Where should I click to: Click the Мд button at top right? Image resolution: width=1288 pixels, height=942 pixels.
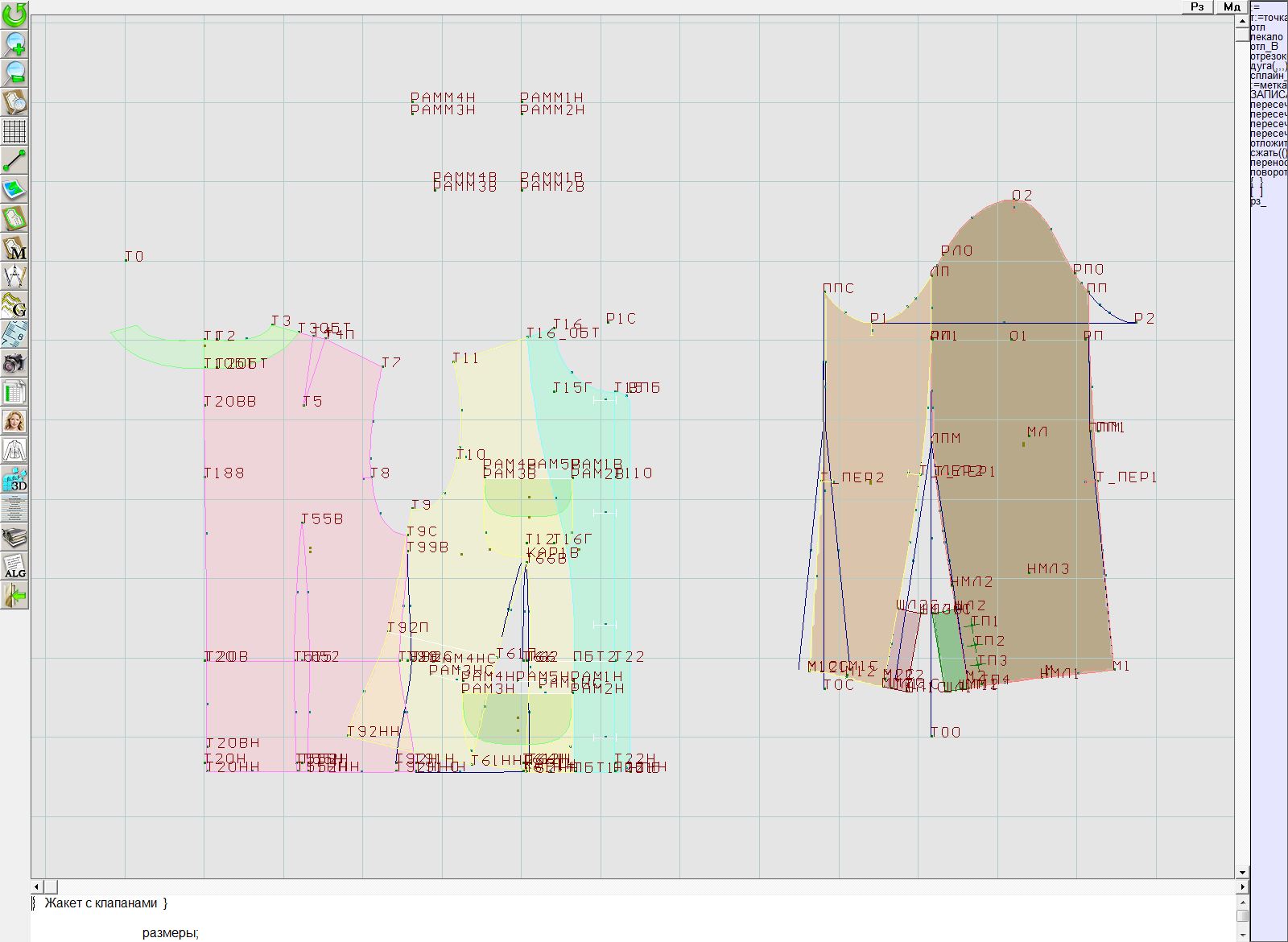pos(1232,6)
